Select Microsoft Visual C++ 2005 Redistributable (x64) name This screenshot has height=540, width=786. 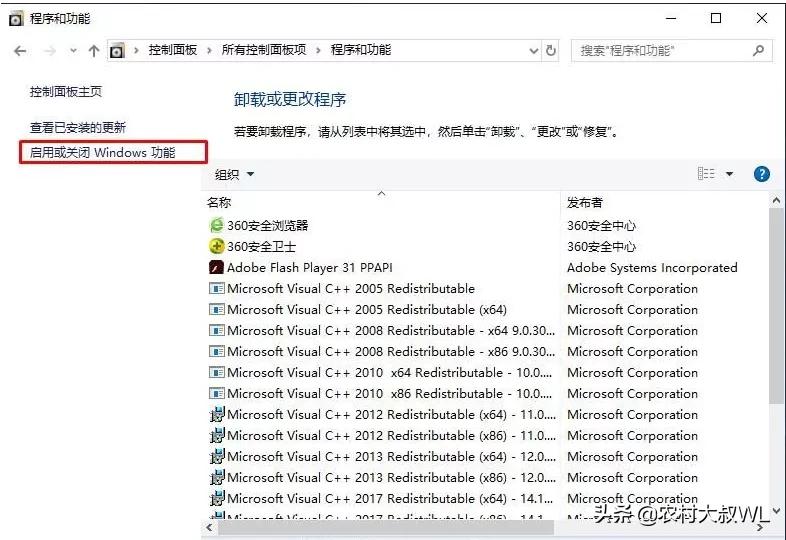pos(367,310)
